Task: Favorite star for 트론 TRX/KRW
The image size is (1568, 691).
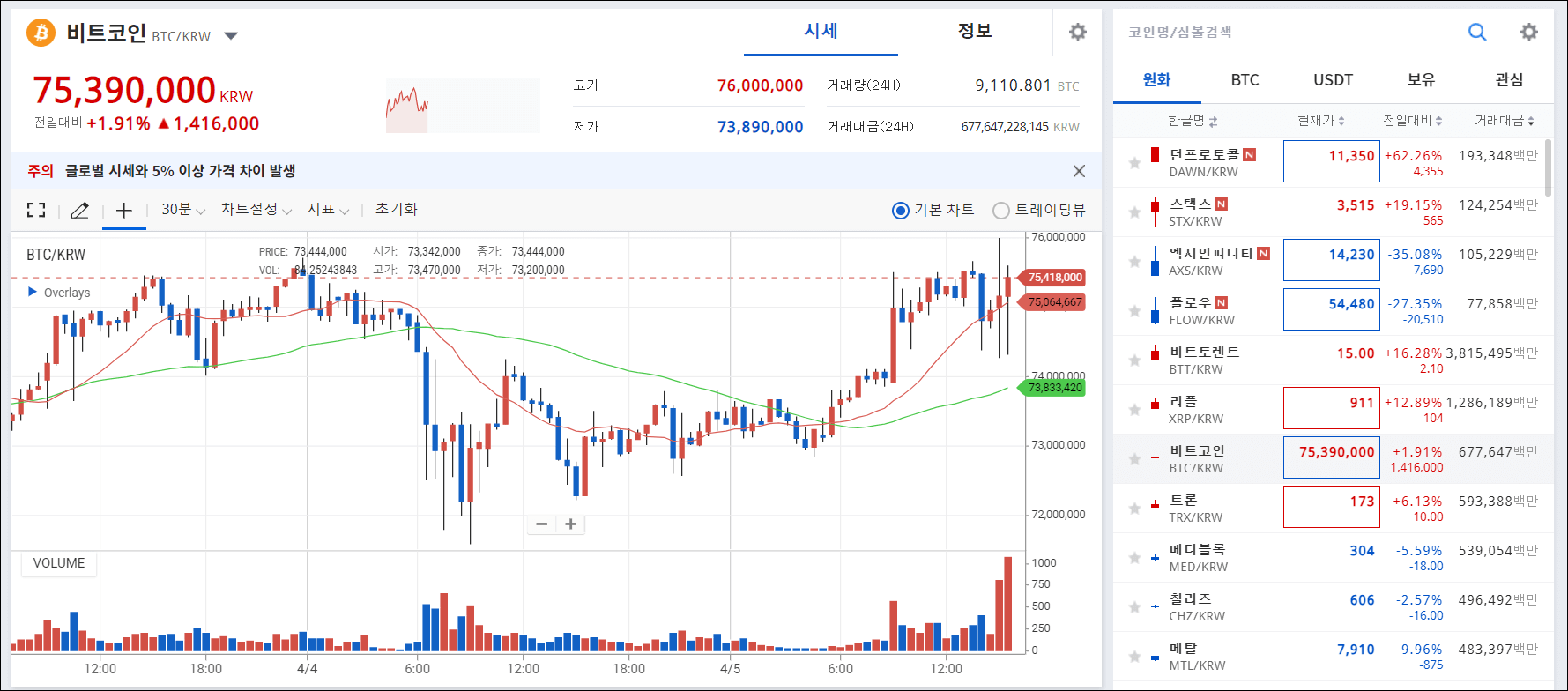Action: click(x=1134, y=509)
